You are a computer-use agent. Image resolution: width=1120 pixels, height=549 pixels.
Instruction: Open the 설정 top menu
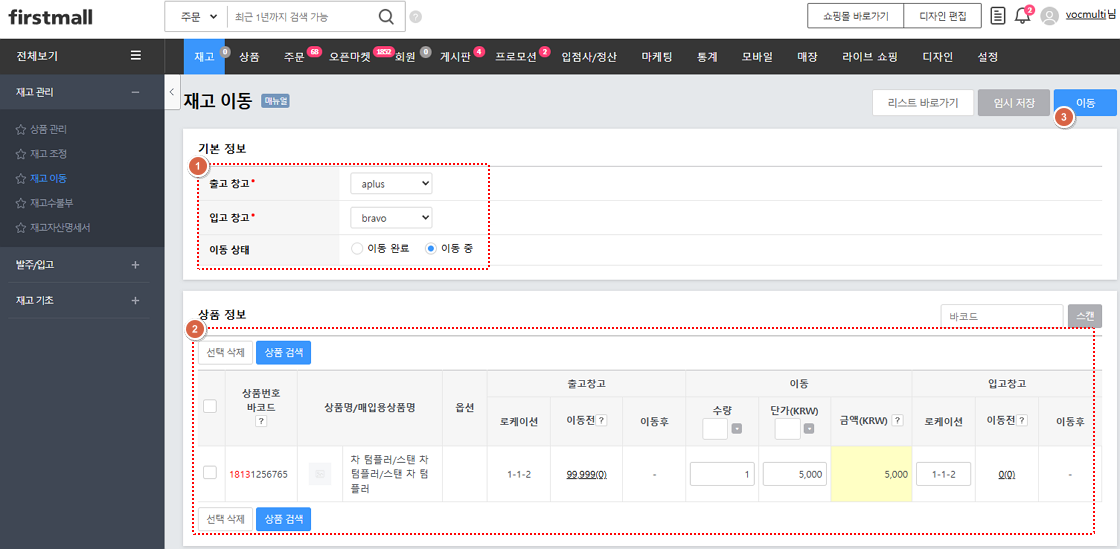click(988, 56)
